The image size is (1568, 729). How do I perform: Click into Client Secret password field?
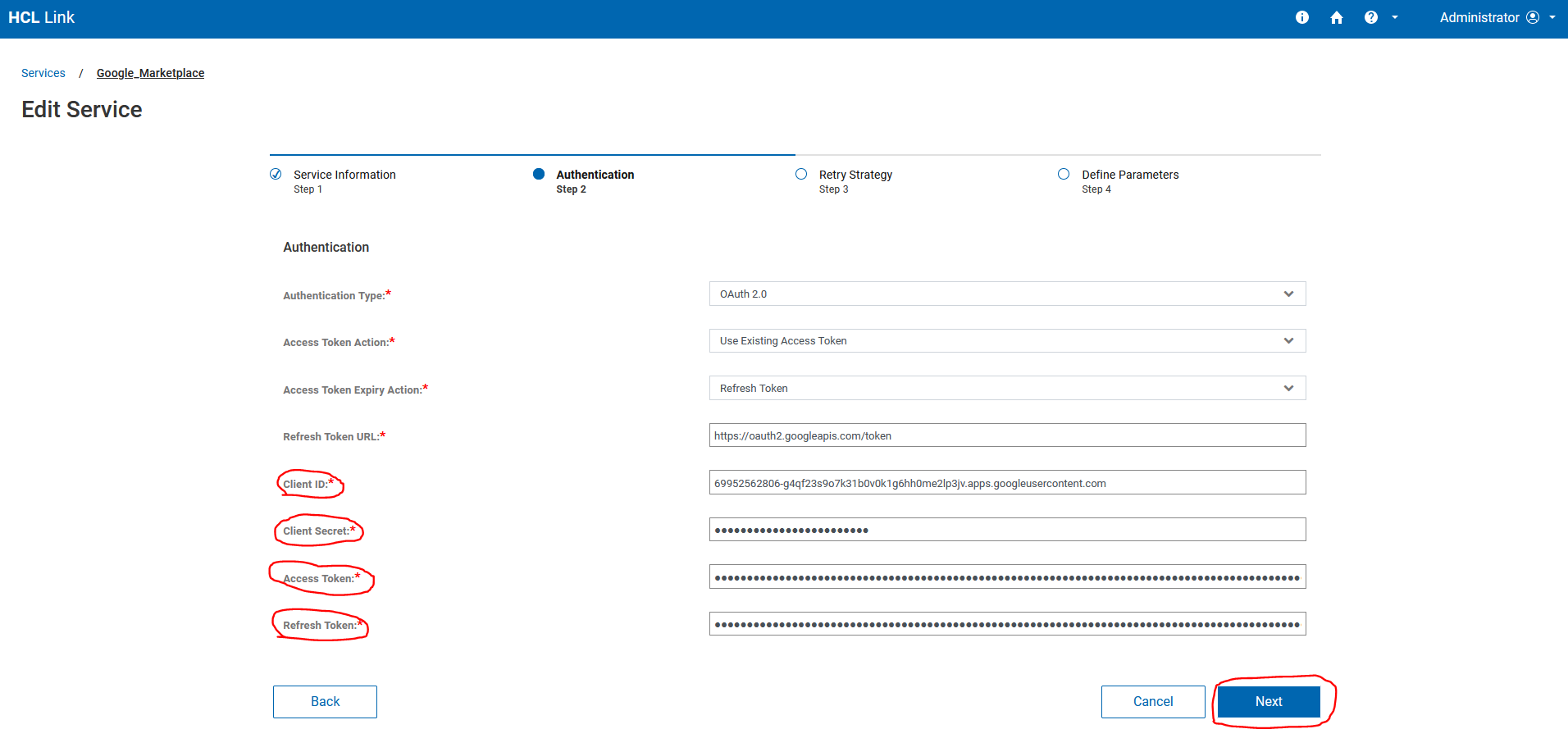1007,530
